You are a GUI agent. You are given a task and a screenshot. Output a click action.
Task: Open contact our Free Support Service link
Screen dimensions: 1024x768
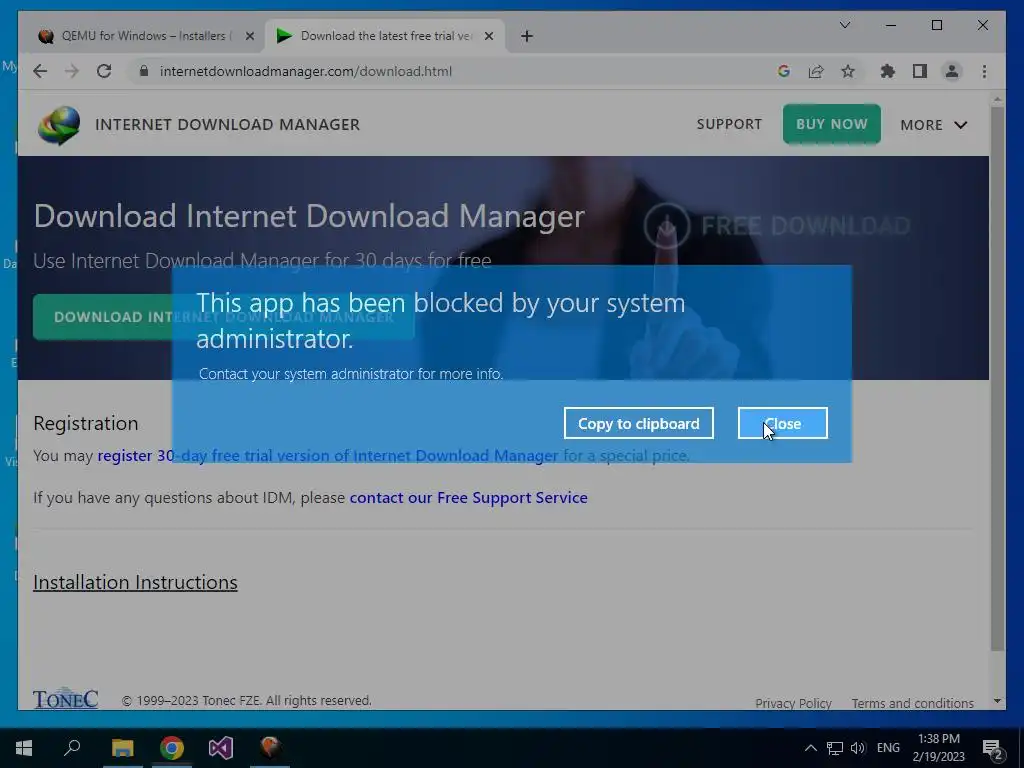pyautogui.click(x=468, y=498)
